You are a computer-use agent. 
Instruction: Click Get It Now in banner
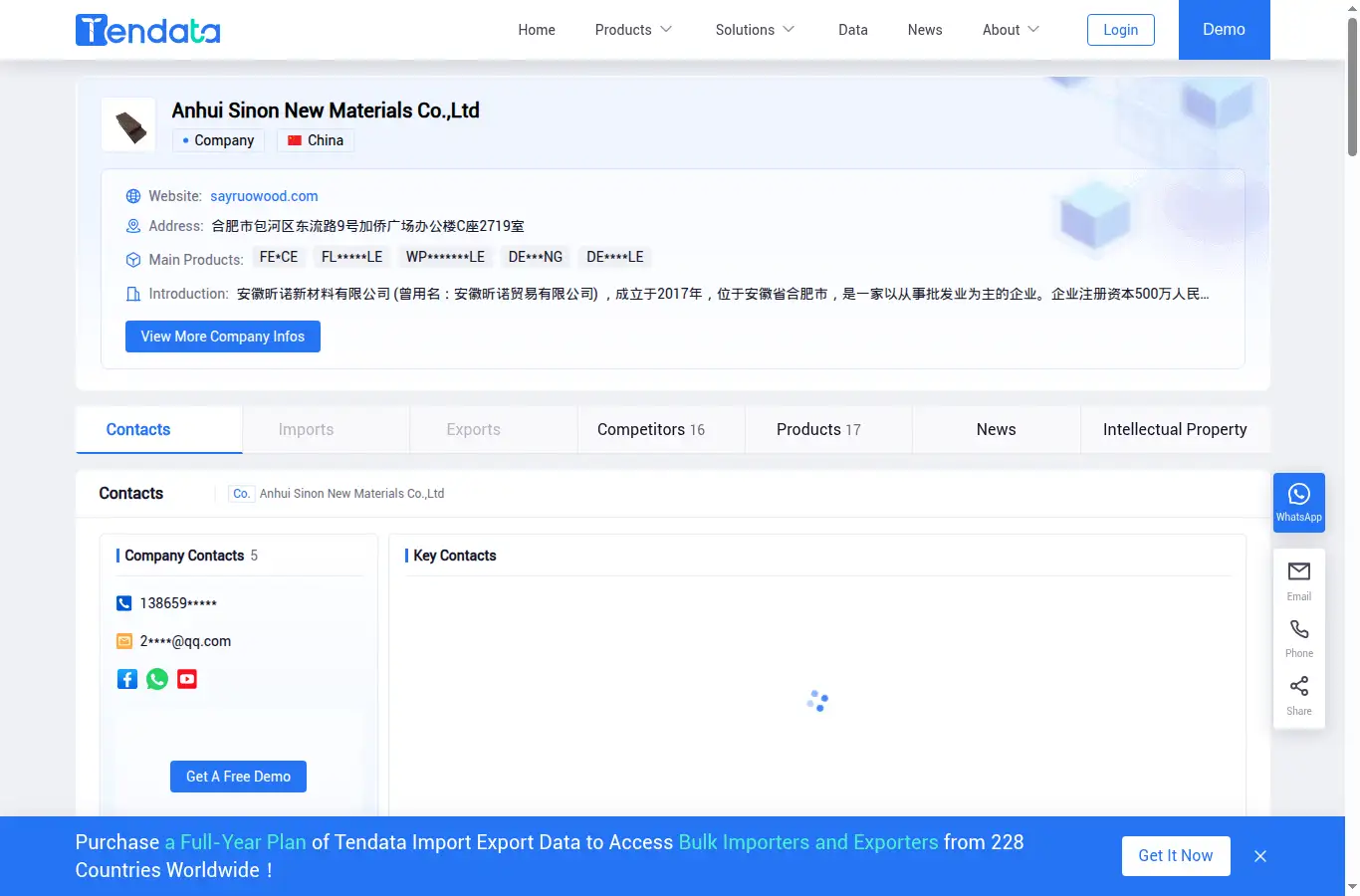(1176, 856)
